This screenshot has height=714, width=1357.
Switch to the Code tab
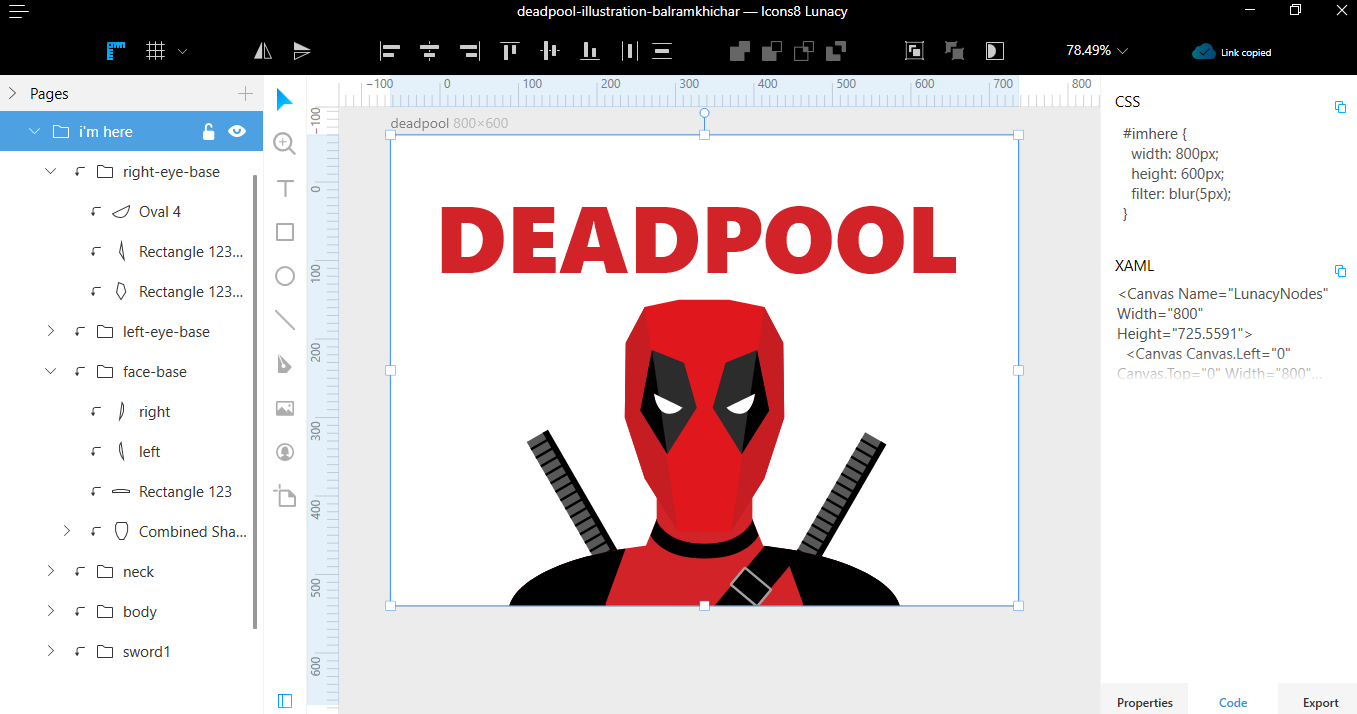1233,702
